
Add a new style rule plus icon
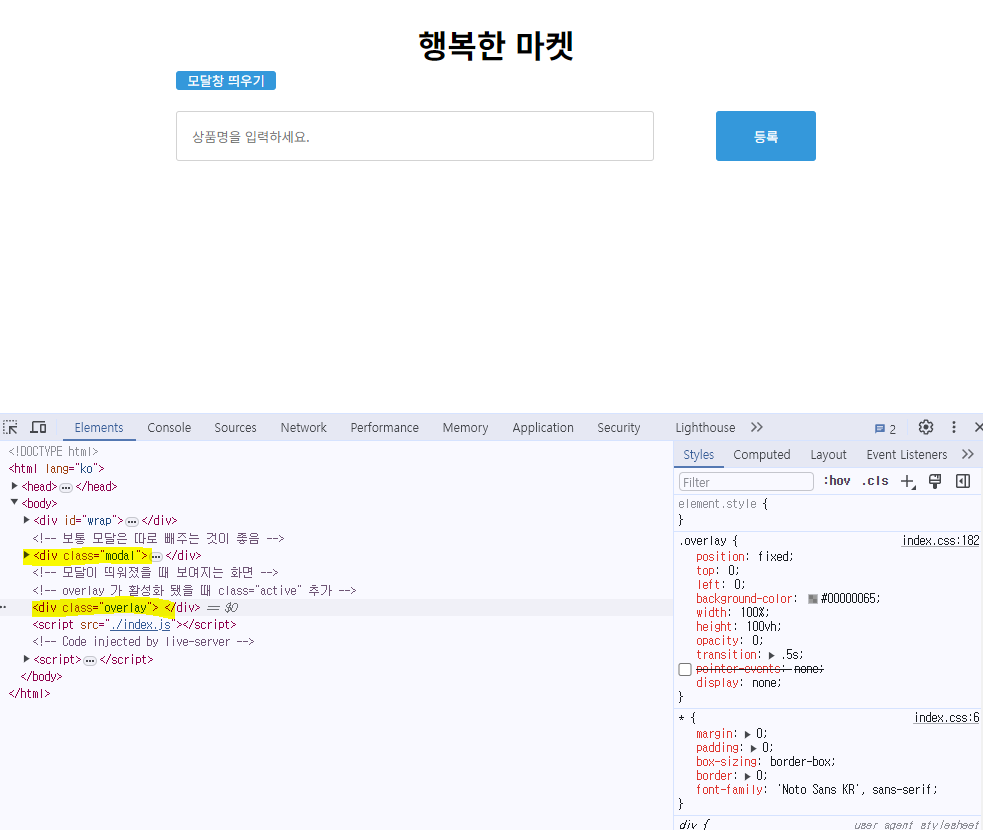pos(908,481)
